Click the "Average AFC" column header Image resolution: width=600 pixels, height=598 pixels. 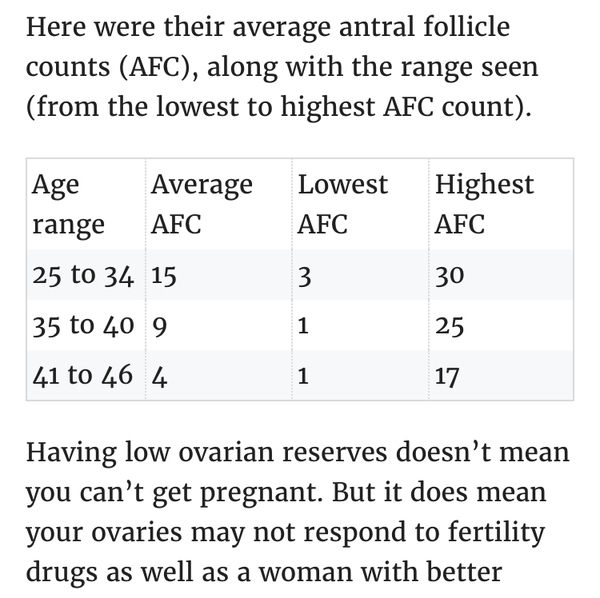coord(202,204)
